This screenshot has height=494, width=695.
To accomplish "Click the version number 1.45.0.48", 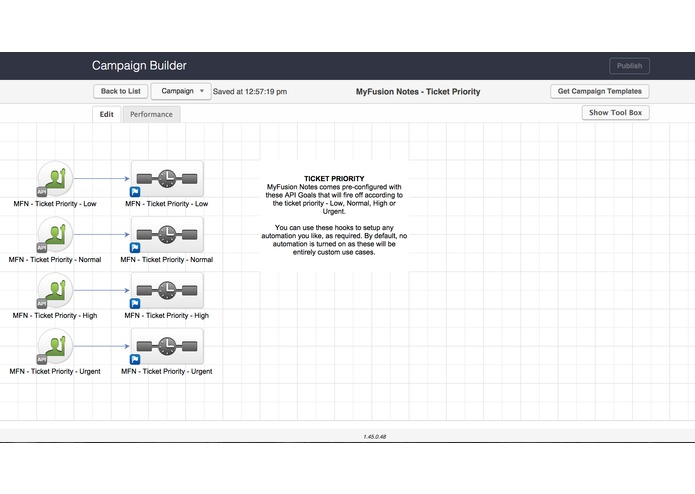I will [375, 437].
